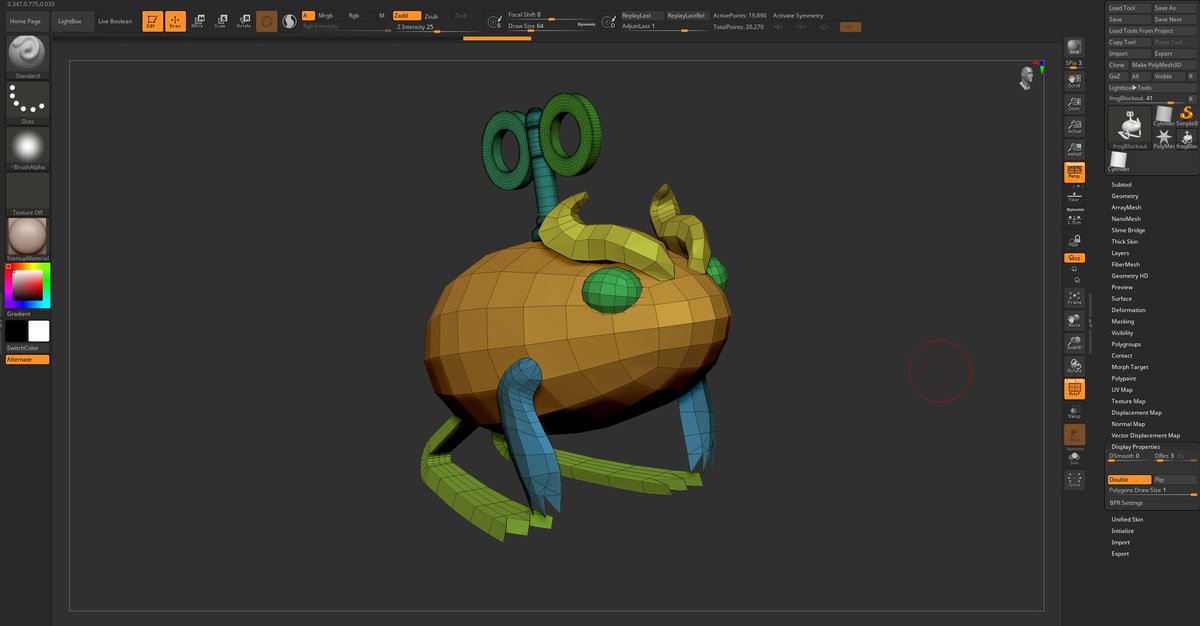The image size is (1200, 626).
Task: Click the Zoom3D icon
Action: tap(1074, 343)
